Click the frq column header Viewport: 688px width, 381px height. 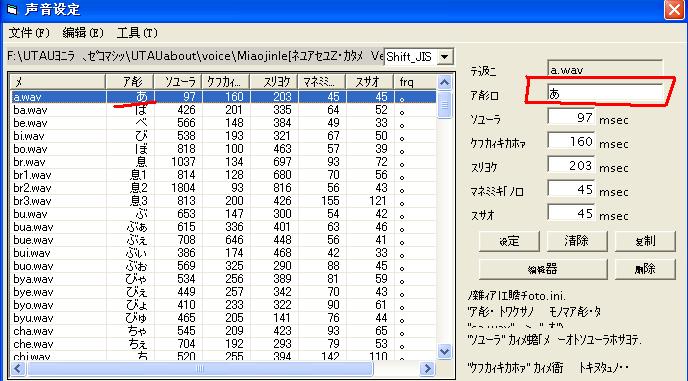[x=415, y=82]
